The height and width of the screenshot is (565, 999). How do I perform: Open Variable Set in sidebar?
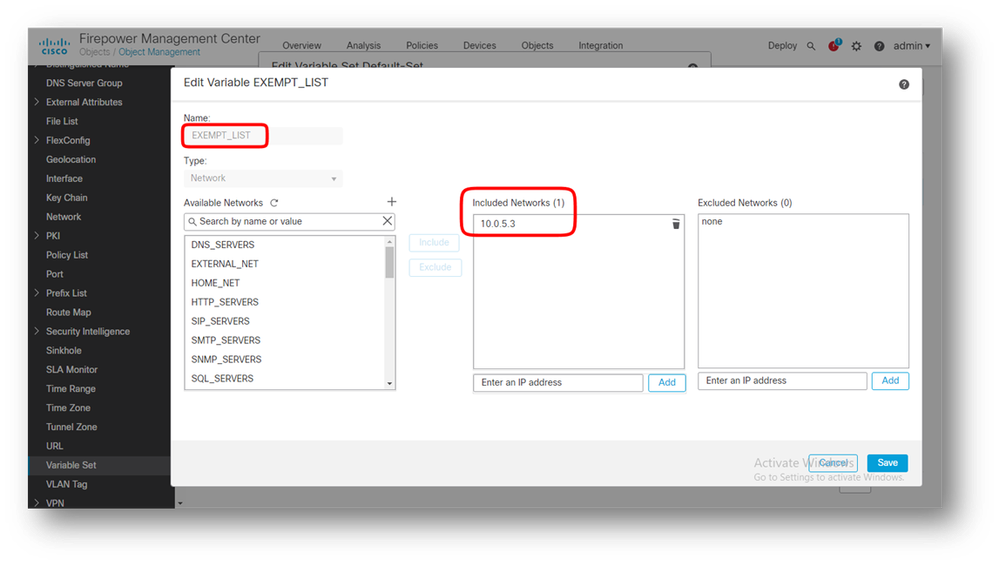(x=71, y=465)
